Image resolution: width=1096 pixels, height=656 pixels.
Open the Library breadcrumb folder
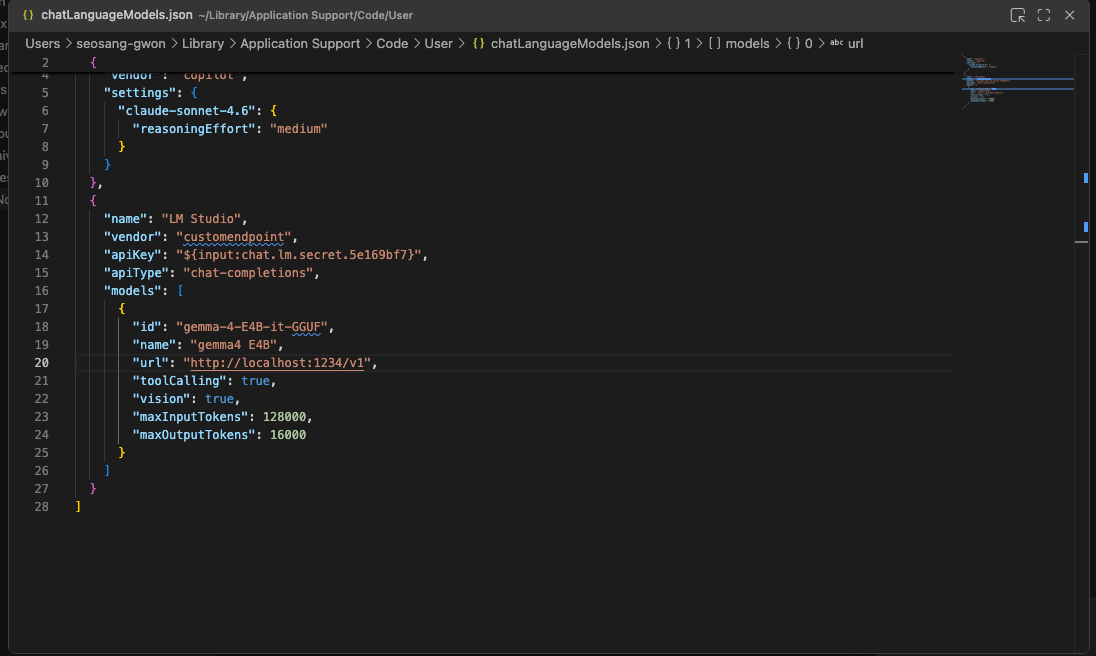coord(203,43)
